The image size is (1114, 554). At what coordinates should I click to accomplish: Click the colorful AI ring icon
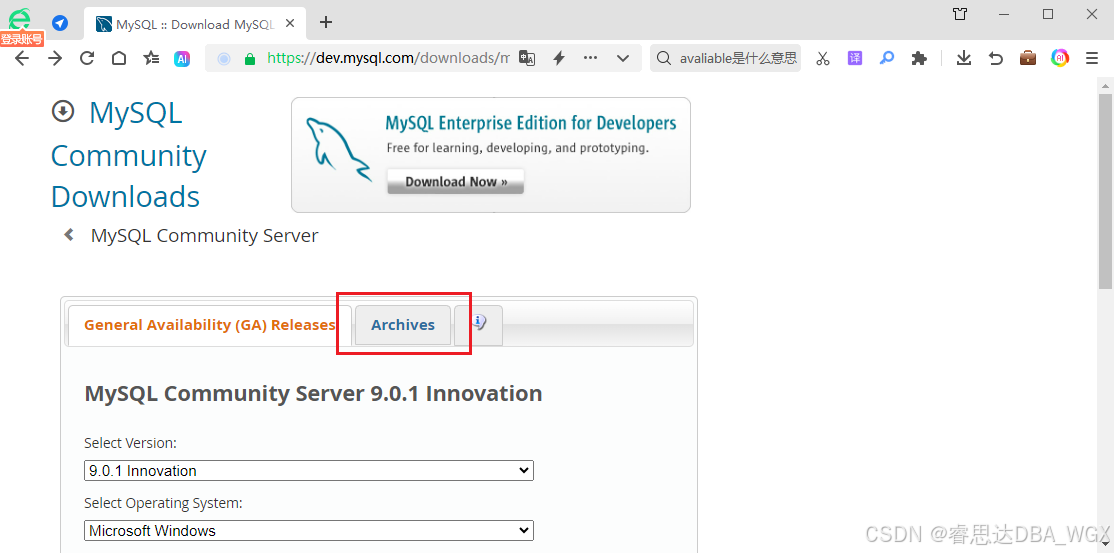[x=1060, y=58]
